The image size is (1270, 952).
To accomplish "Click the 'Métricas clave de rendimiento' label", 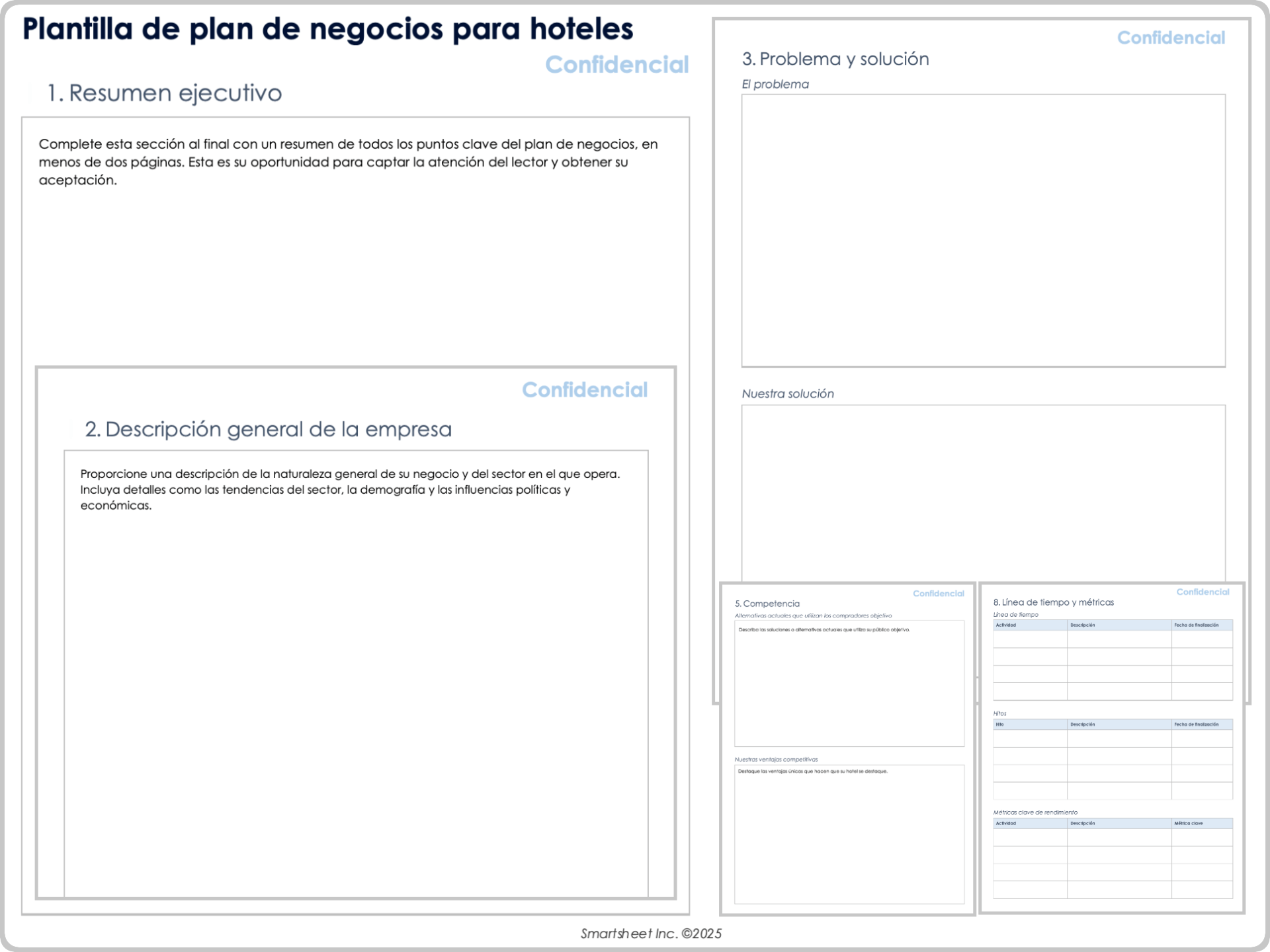I will (1035, 812).
